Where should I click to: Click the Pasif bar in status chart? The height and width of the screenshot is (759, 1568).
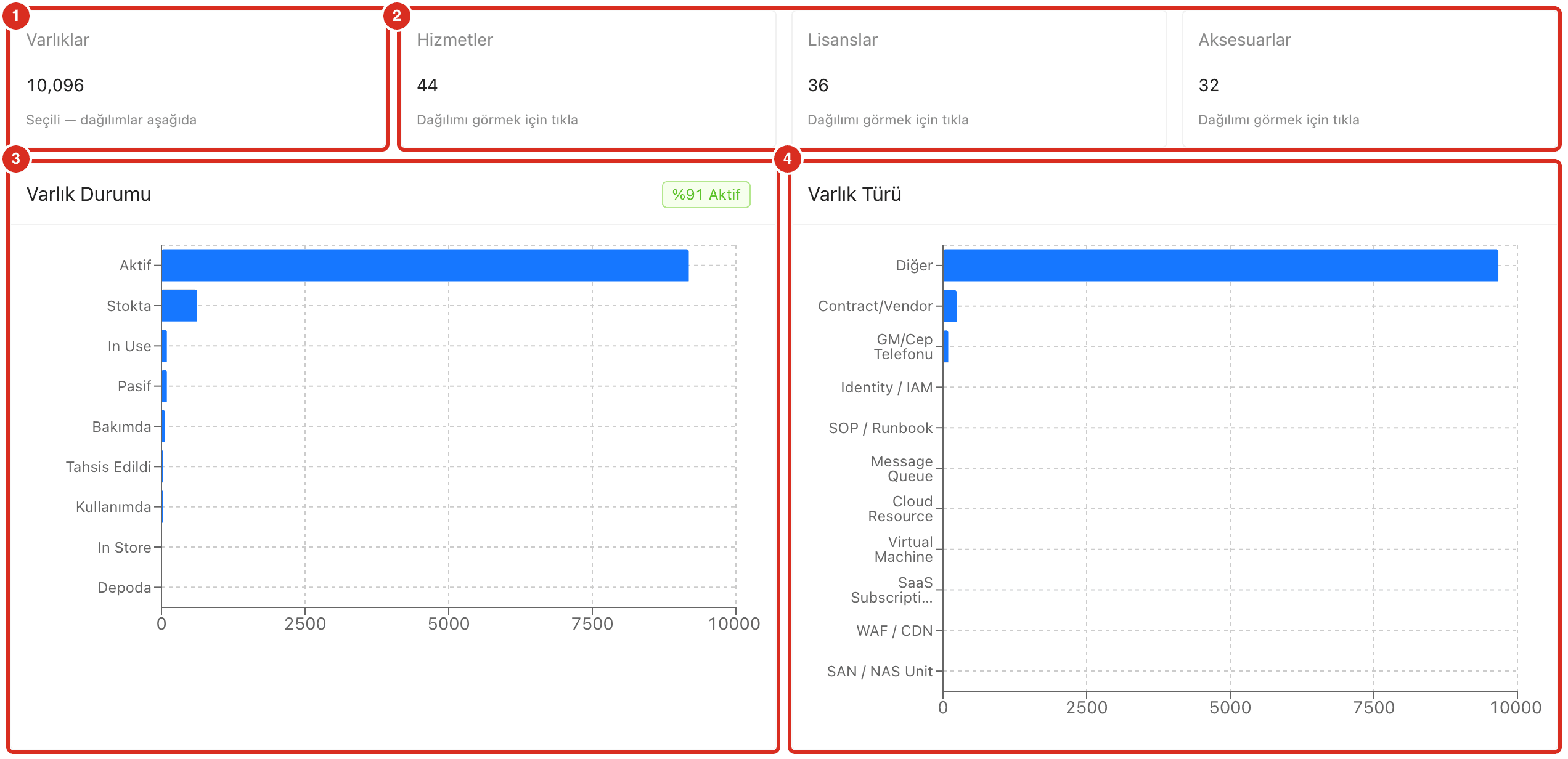pos(165,386)
